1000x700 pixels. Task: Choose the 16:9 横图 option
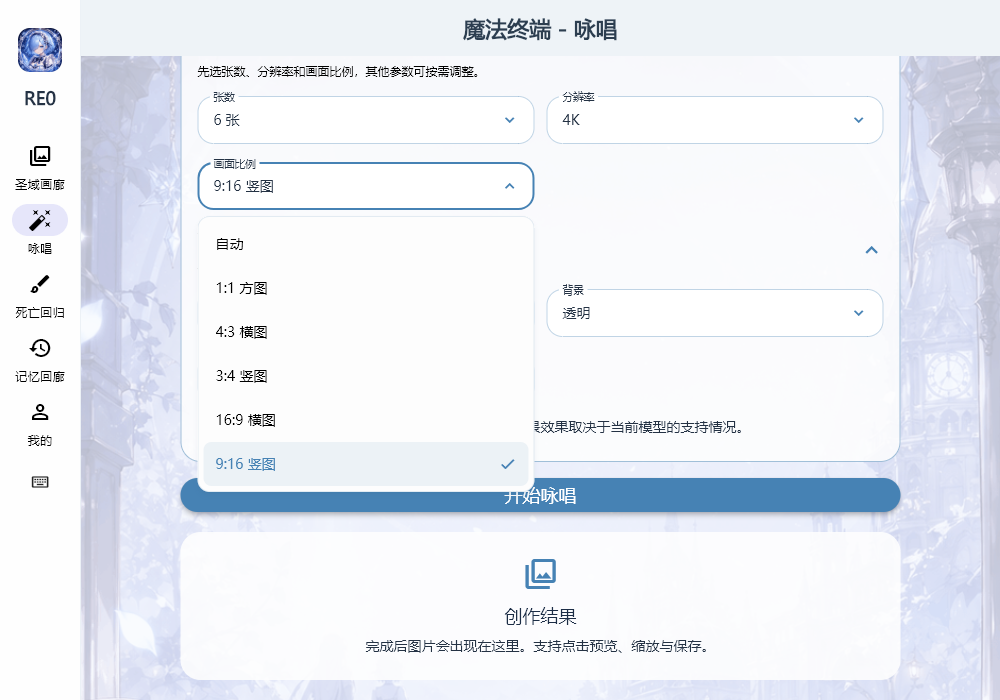365,420
